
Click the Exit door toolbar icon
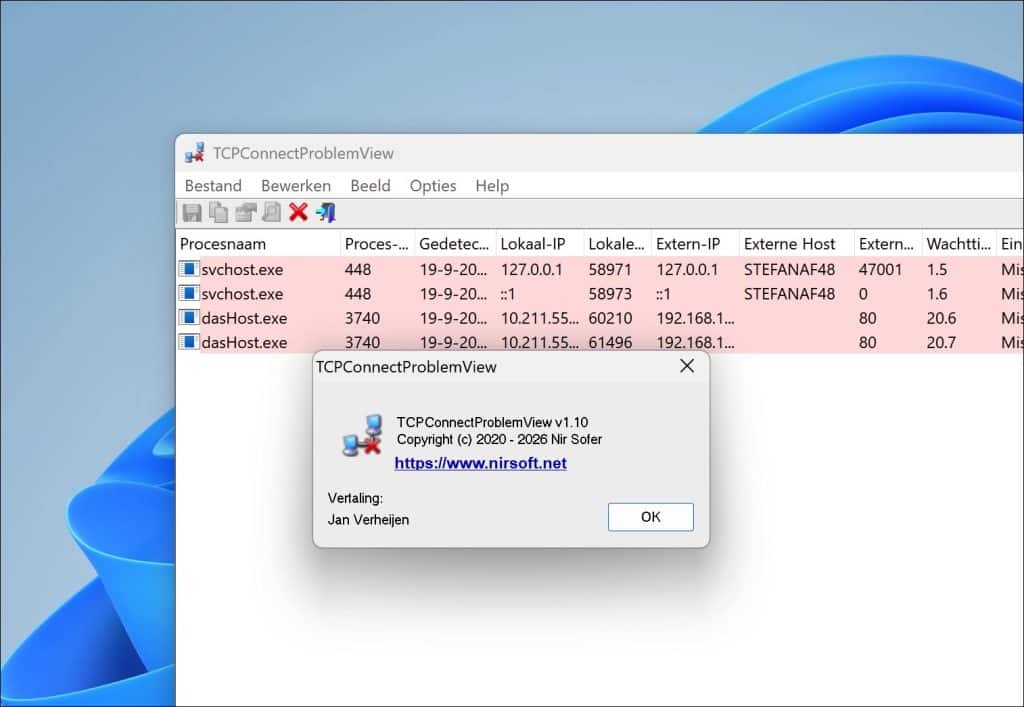click(x=325, y=212)
